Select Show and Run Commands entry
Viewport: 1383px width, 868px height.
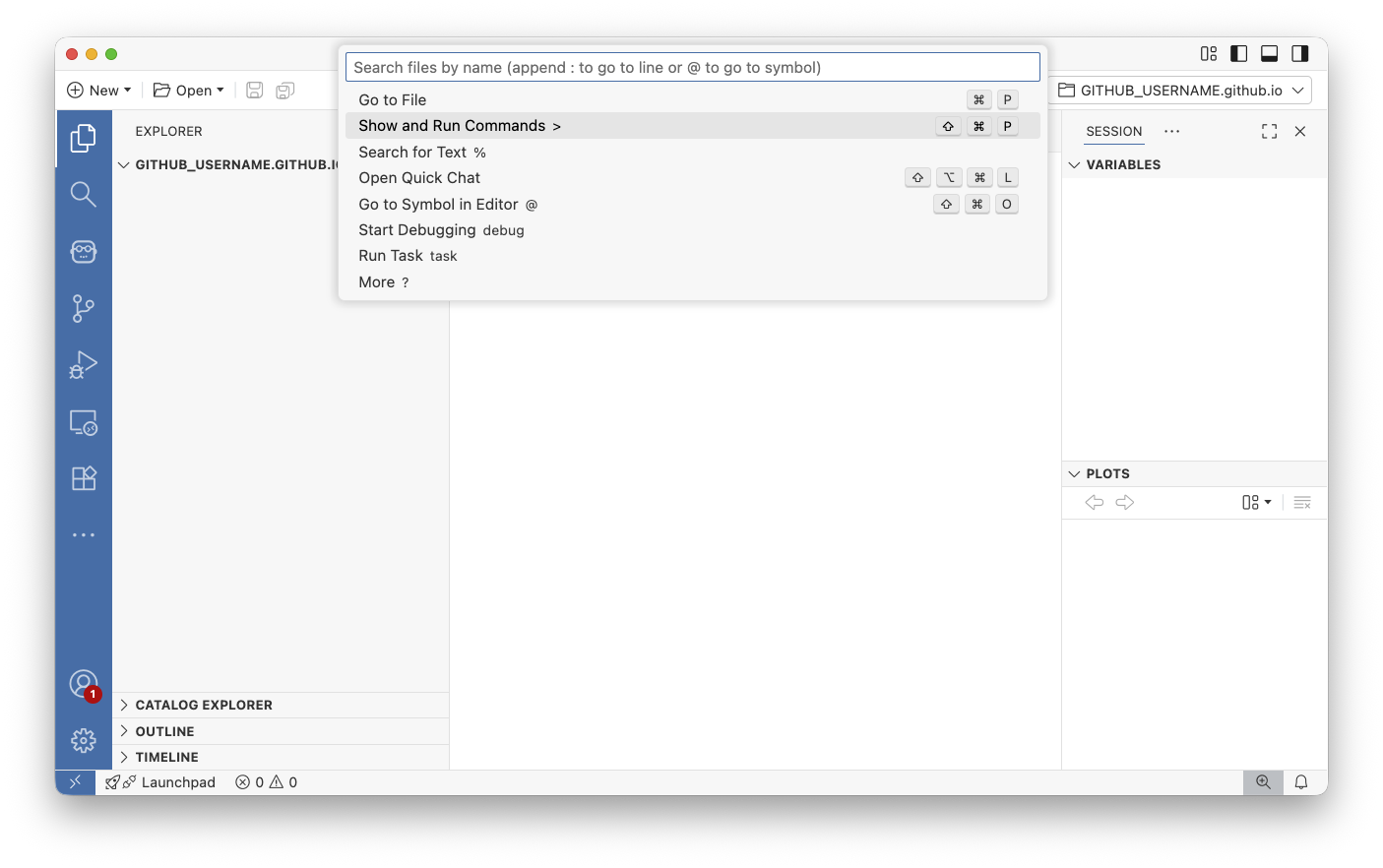(x=452, y=126)
